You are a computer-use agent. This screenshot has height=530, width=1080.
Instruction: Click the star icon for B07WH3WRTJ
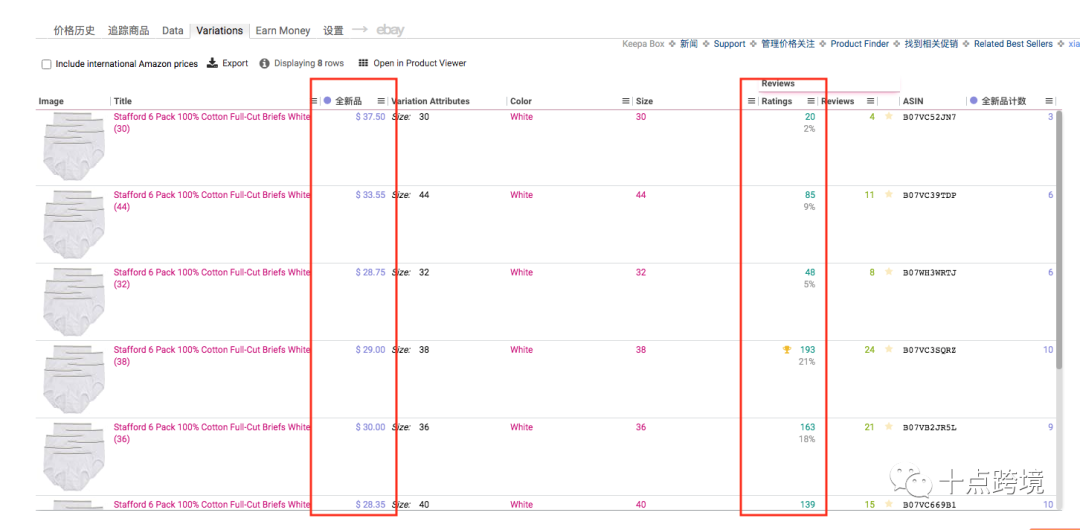click(x=889, y=272)
